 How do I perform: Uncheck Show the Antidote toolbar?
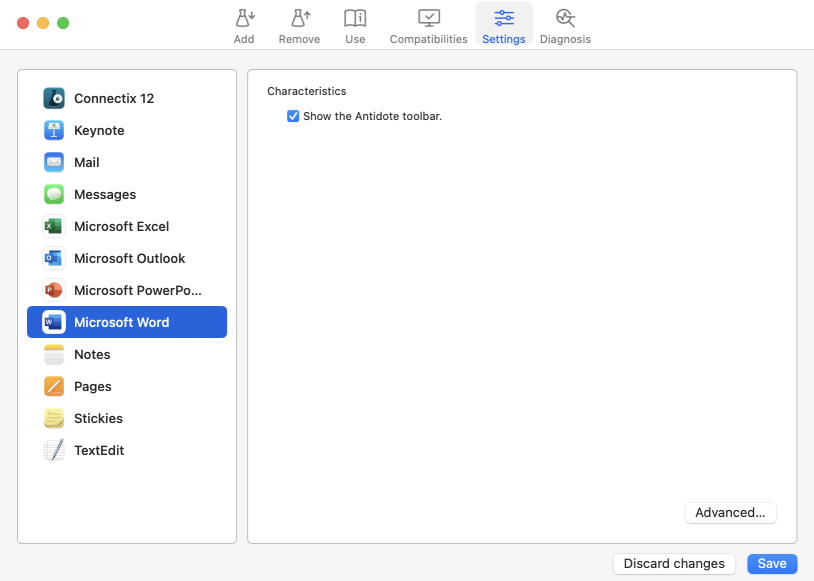tap(293, 116)
